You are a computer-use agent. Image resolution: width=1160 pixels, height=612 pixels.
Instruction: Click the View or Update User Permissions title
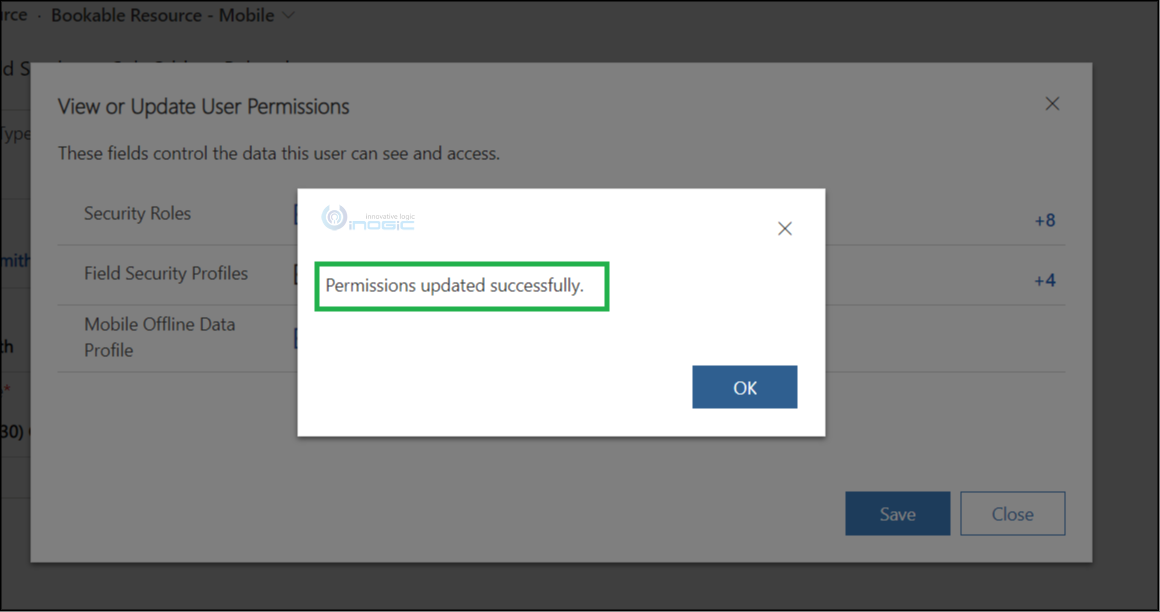(x=203, y=107)
